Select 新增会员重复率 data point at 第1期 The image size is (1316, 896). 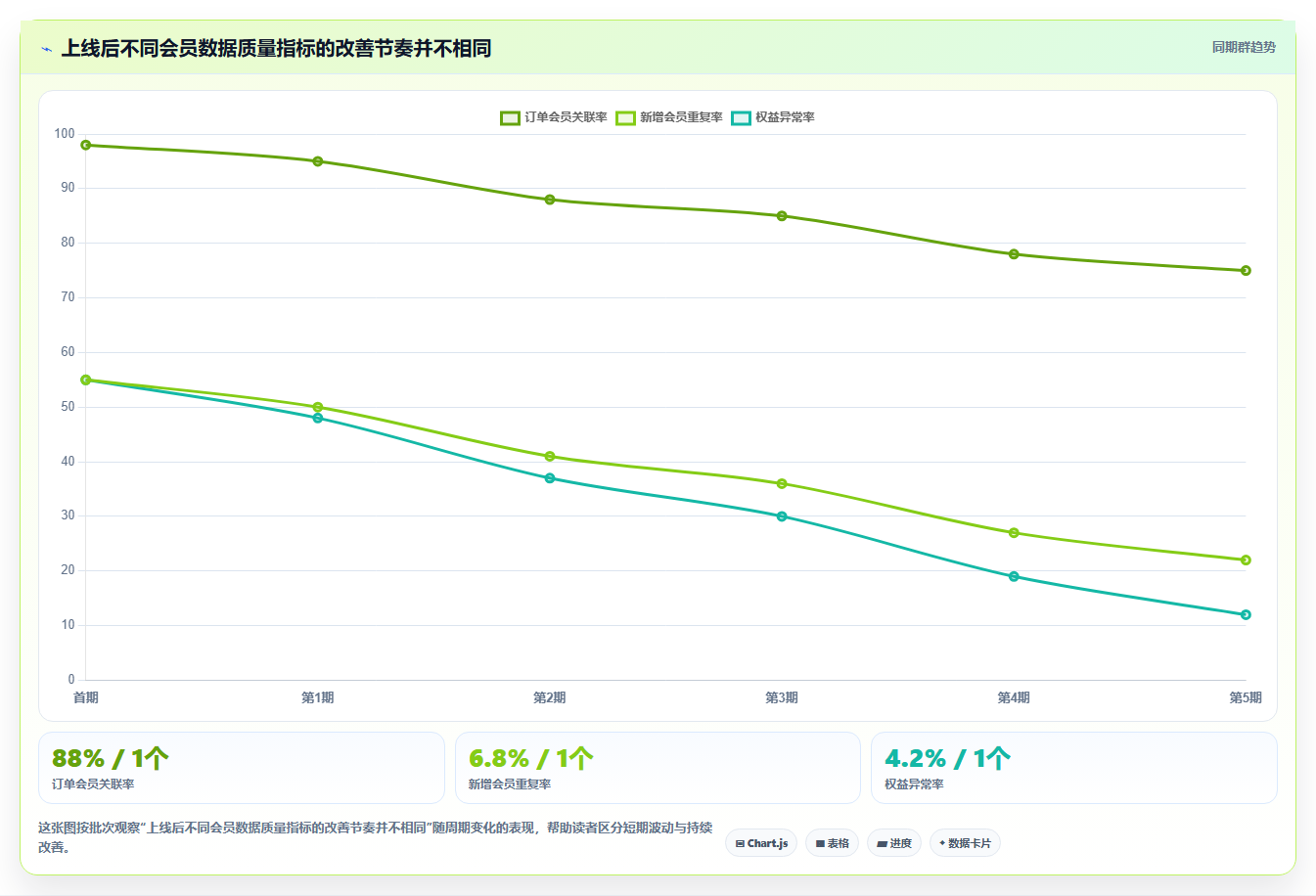point(318,407)
